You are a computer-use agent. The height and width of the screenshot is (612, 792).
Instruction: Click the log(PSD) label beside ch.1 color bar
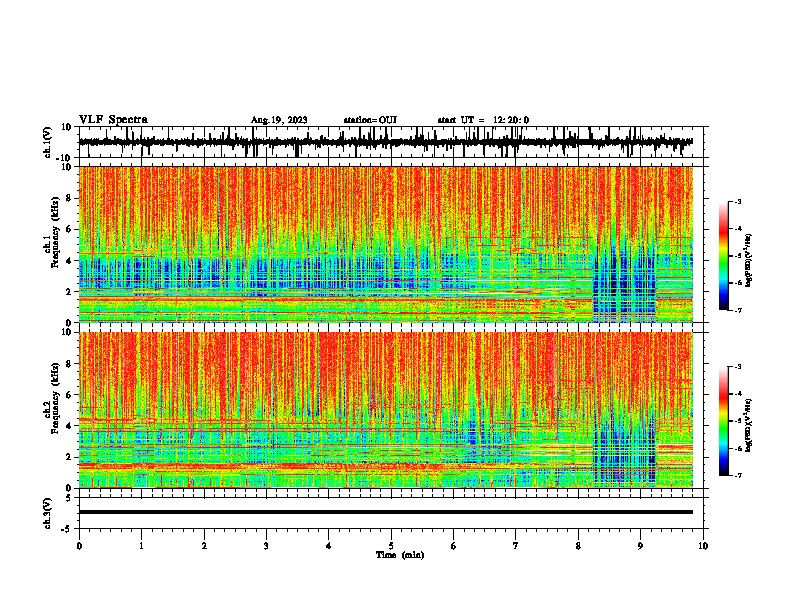click(x=749, y=261)
